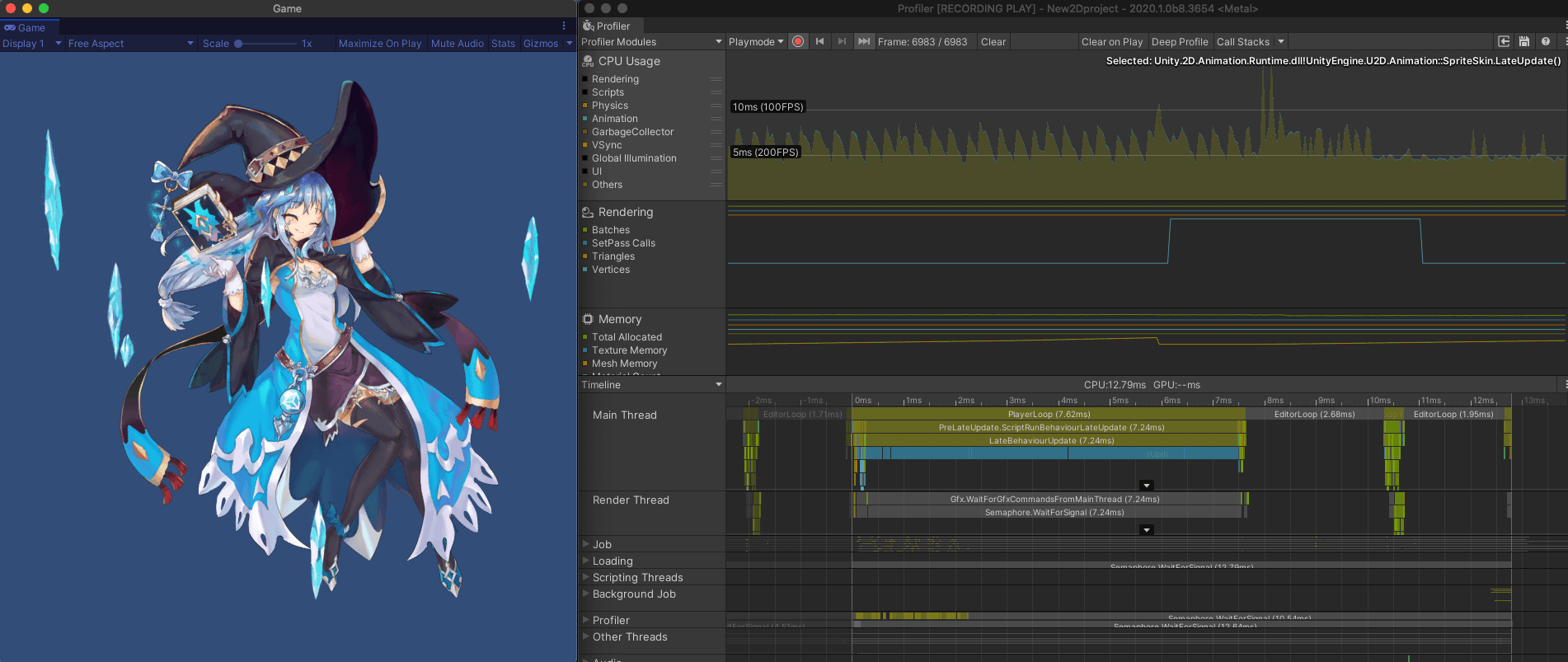The height and width of the screenshot is (662, 1568).
Task: Click drag handle next to Physics category
Action: [716, 106]
